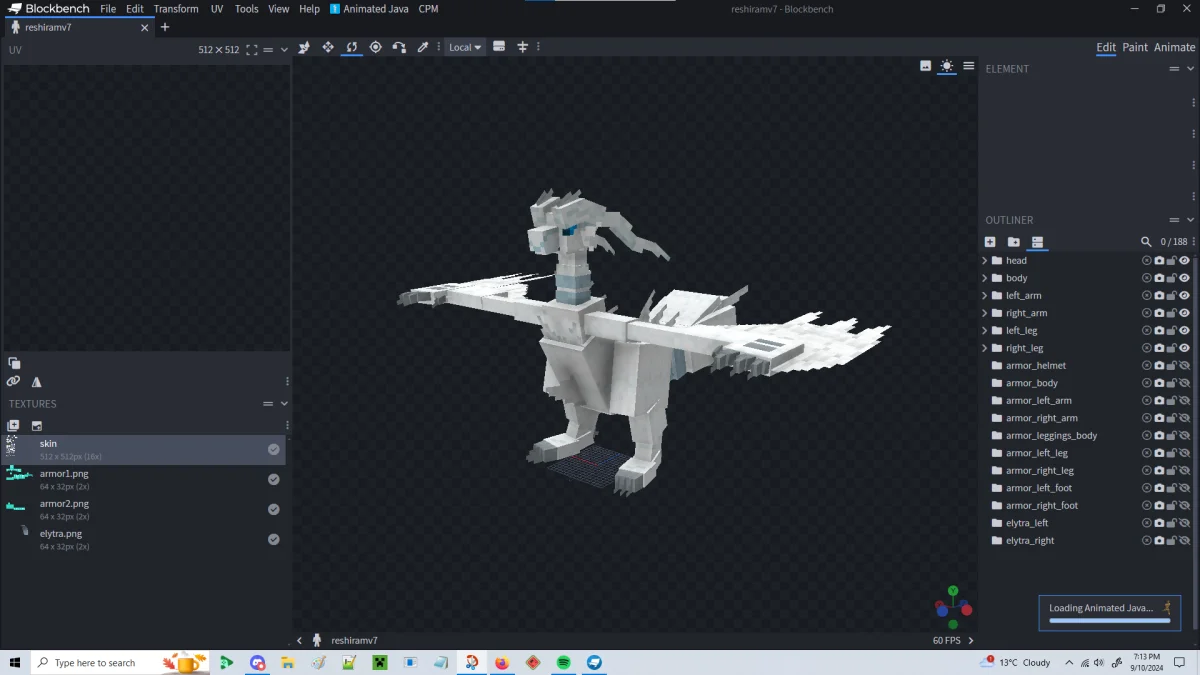1200x675 pixels.
Task: Expand the body group
Action: (984, 278)
